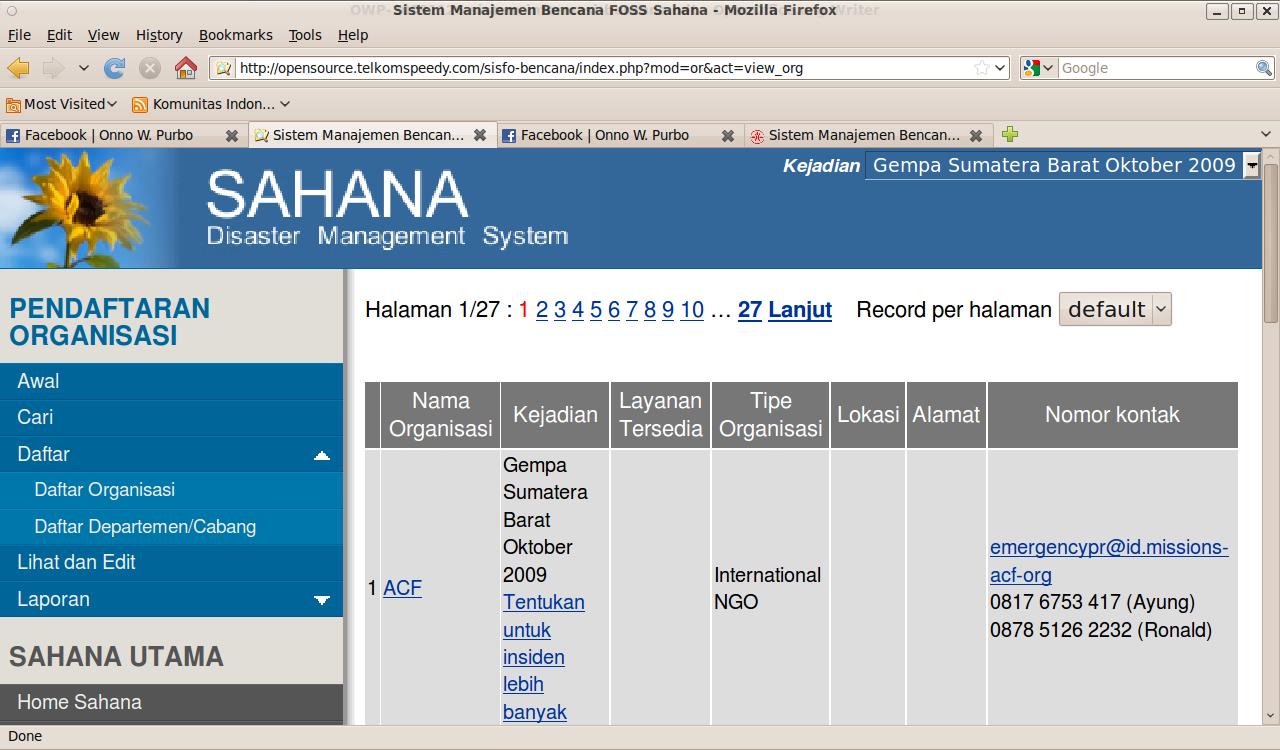Click the search magnifier icon
This screenshot has width=1280, height=750.
(1264, 68)
